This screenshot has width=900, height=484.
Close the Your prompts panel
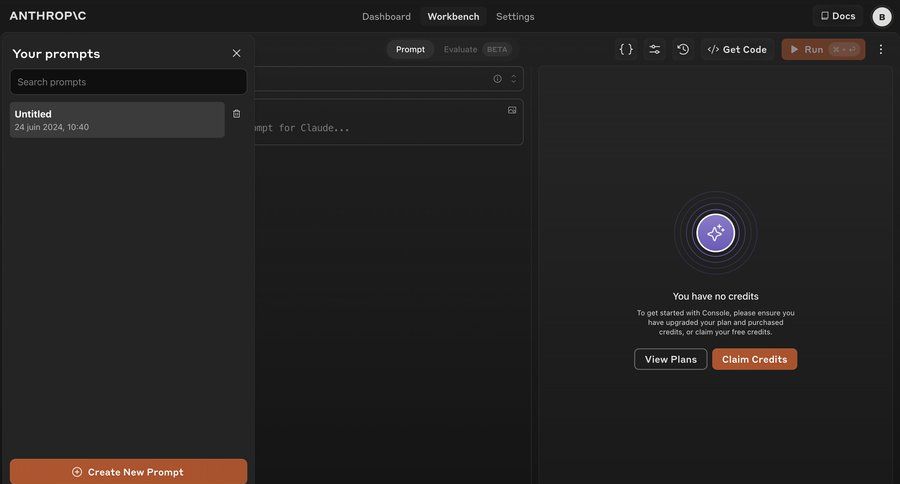236,53
